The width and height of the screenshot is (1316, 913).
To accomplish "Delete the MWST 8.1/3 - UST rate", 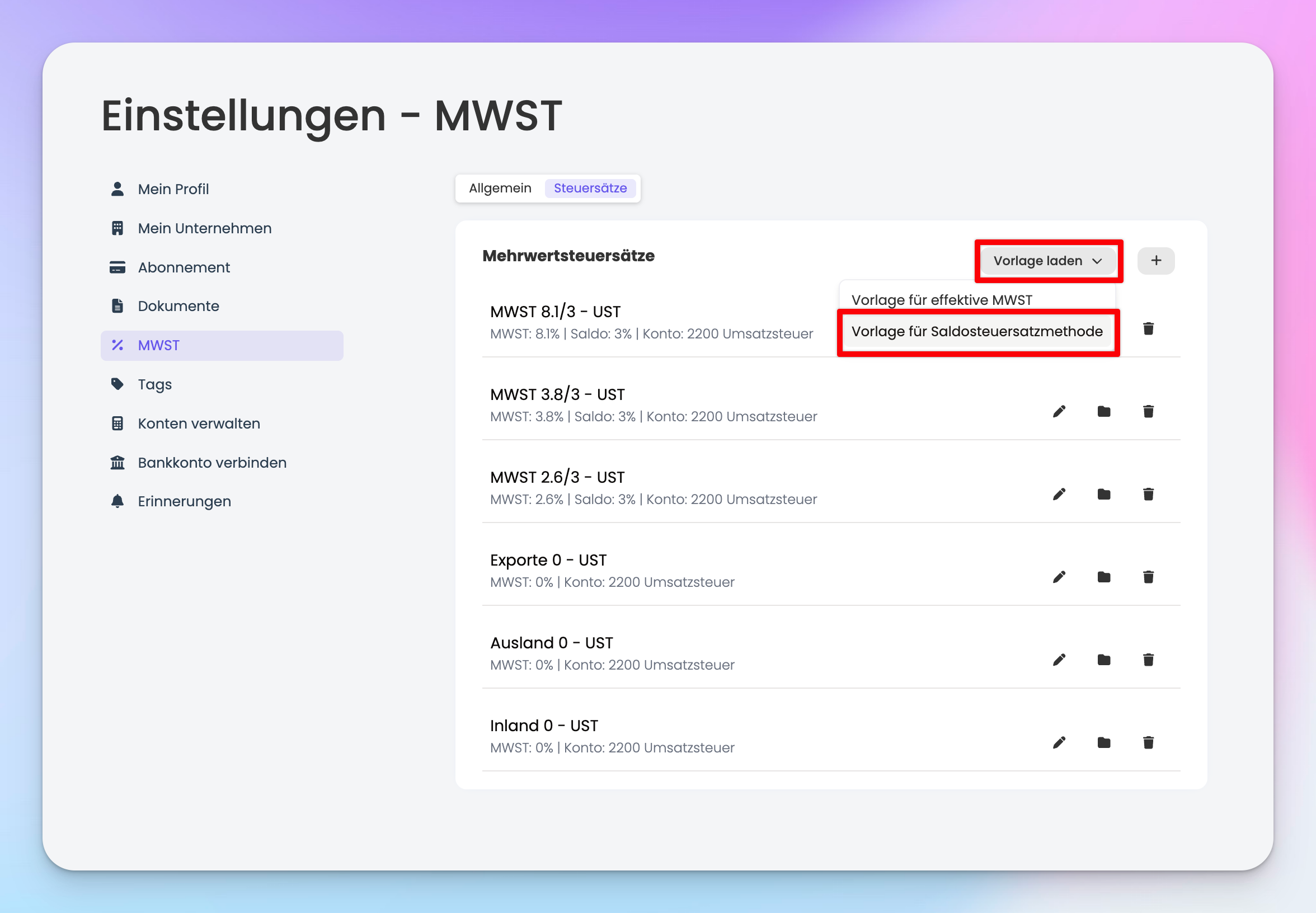I will click(x=1148, y=328).
